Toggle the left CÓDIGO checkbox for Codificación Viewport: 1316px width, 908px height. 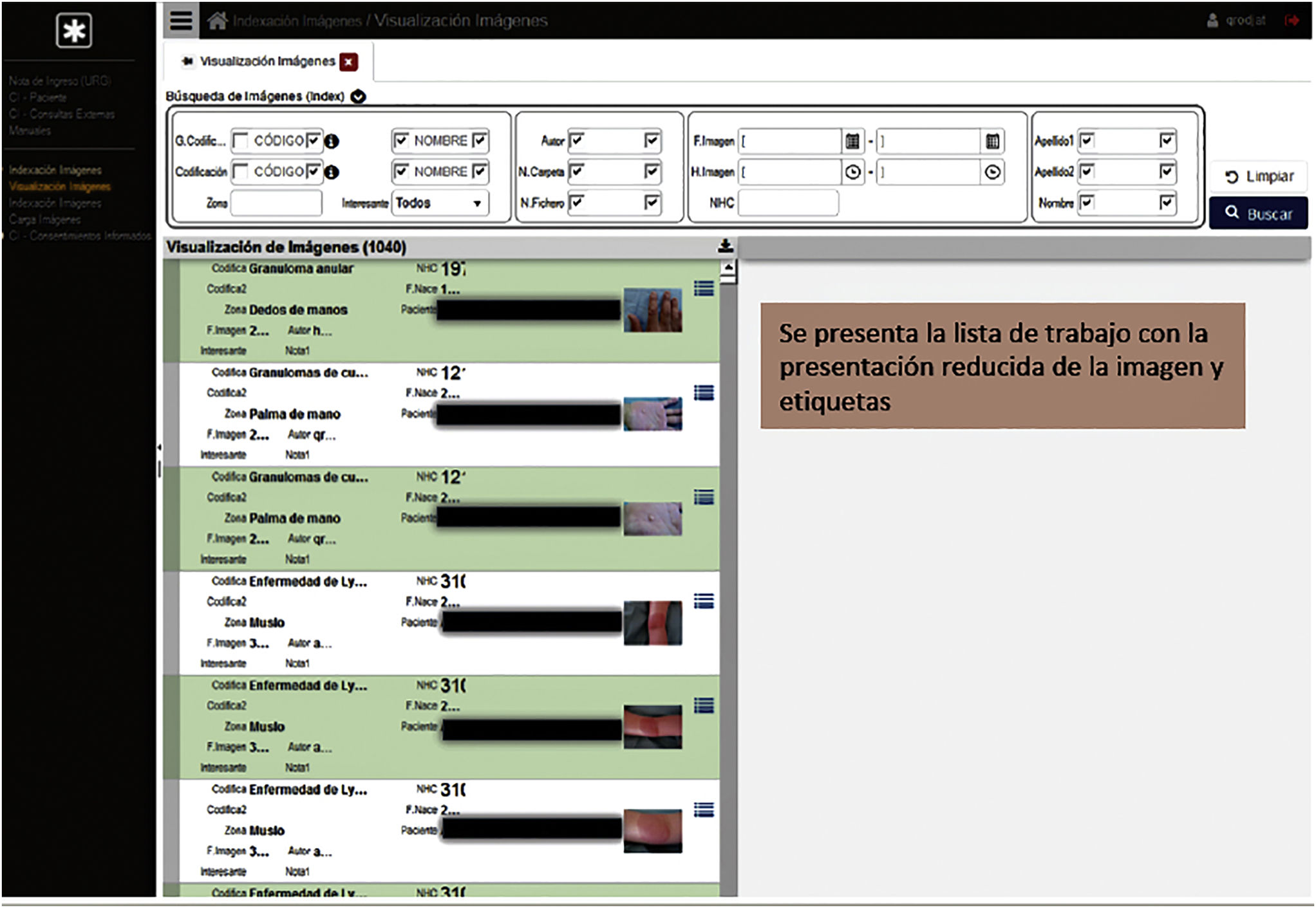pos(241,172)
